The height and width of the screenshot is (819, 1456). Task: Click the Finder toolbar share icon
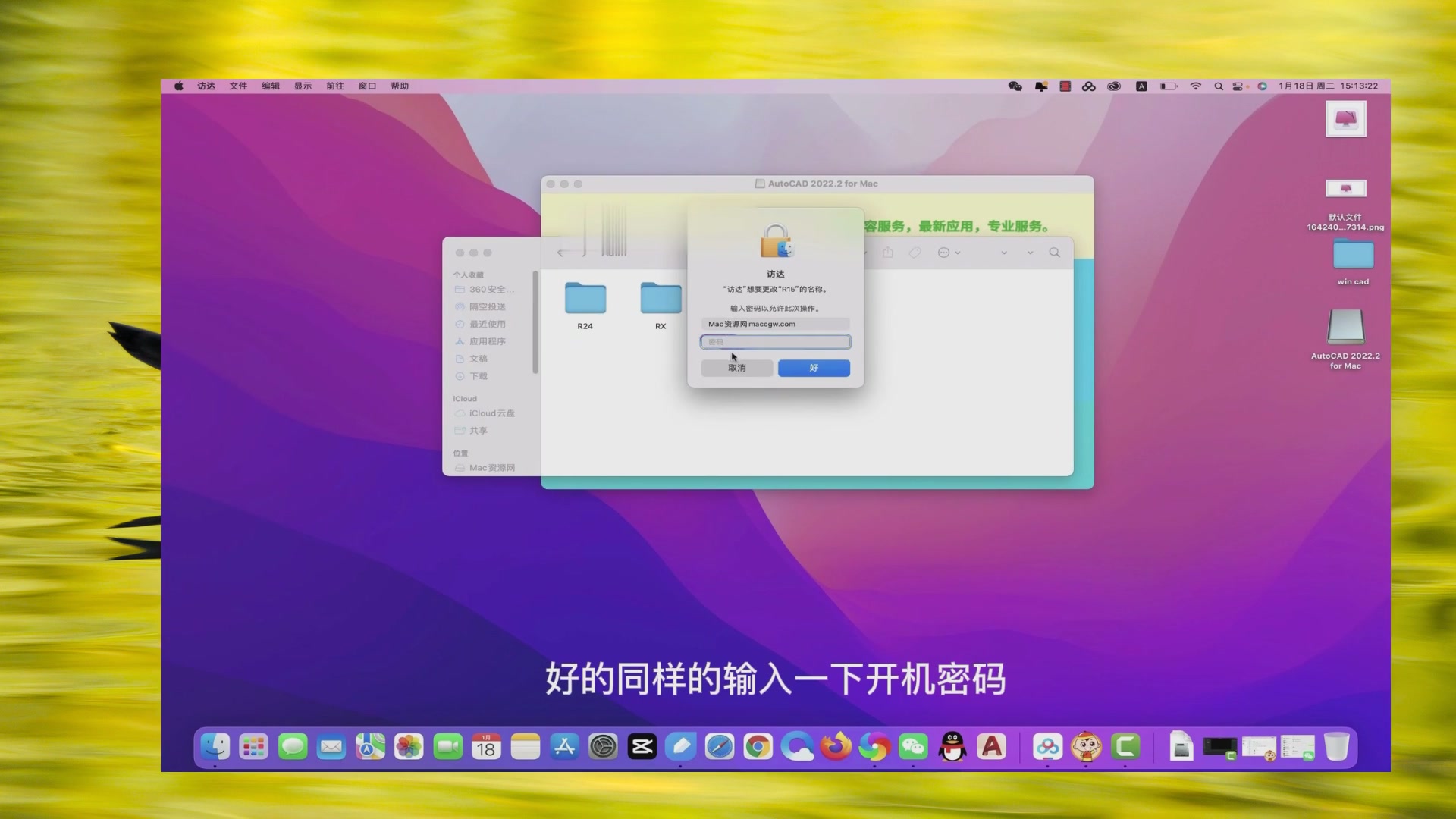[x=888, y=253]
